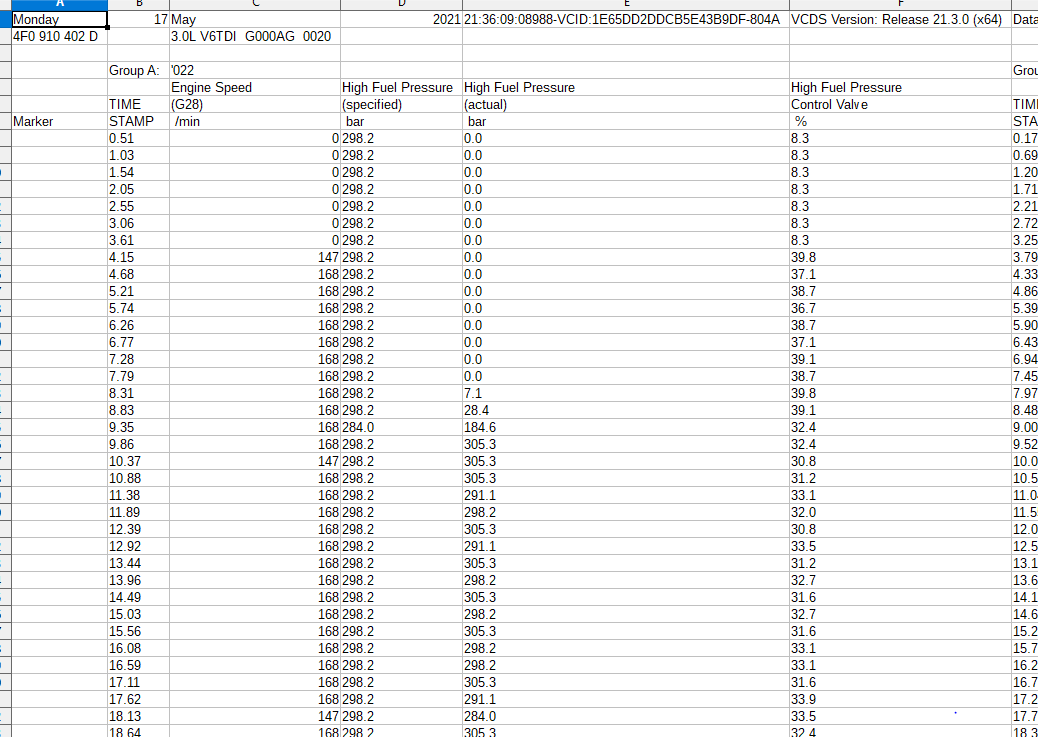
Task: Click the actual pressure value 7.1
Action: click(x=625, y=394)
